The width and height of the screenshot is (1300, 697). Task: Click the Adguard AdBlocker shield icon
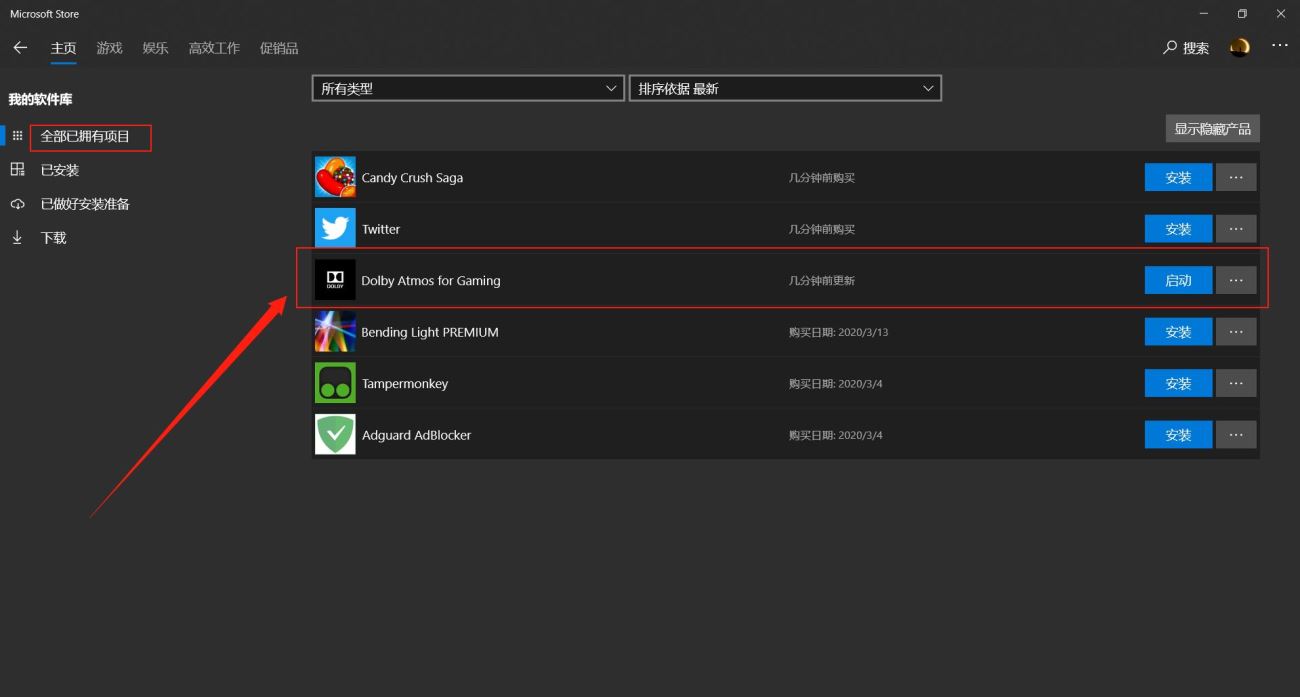pyautogui.click(x=335, y=435)
